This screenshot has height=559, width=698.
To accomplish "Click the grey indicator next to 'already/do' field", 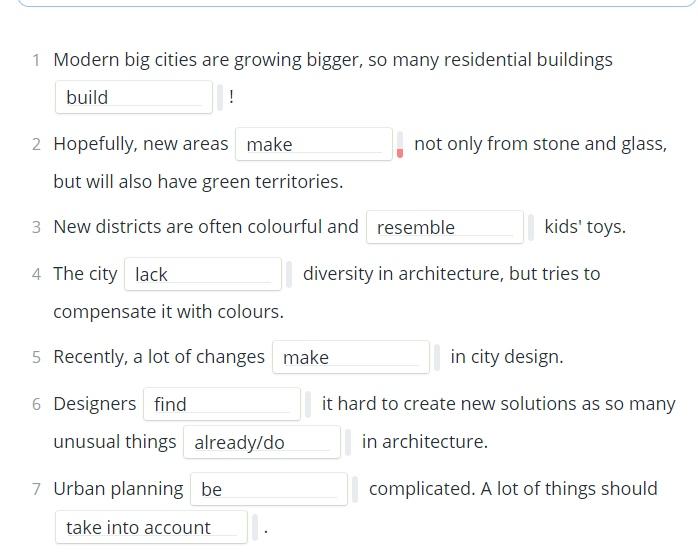I will [x=348, y=443].
